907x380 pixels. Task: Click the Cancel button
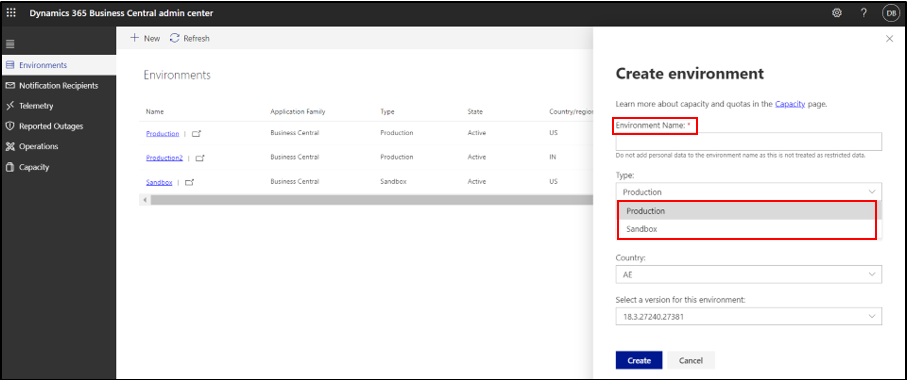click(x=691, y=360)
